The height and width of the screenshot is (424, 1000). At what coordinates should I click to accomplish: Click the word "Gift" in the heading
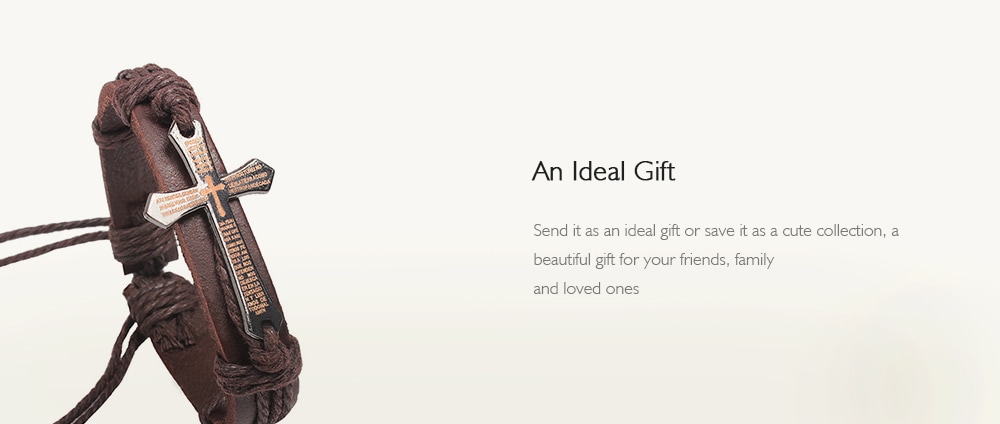click(x=654, y=172)
